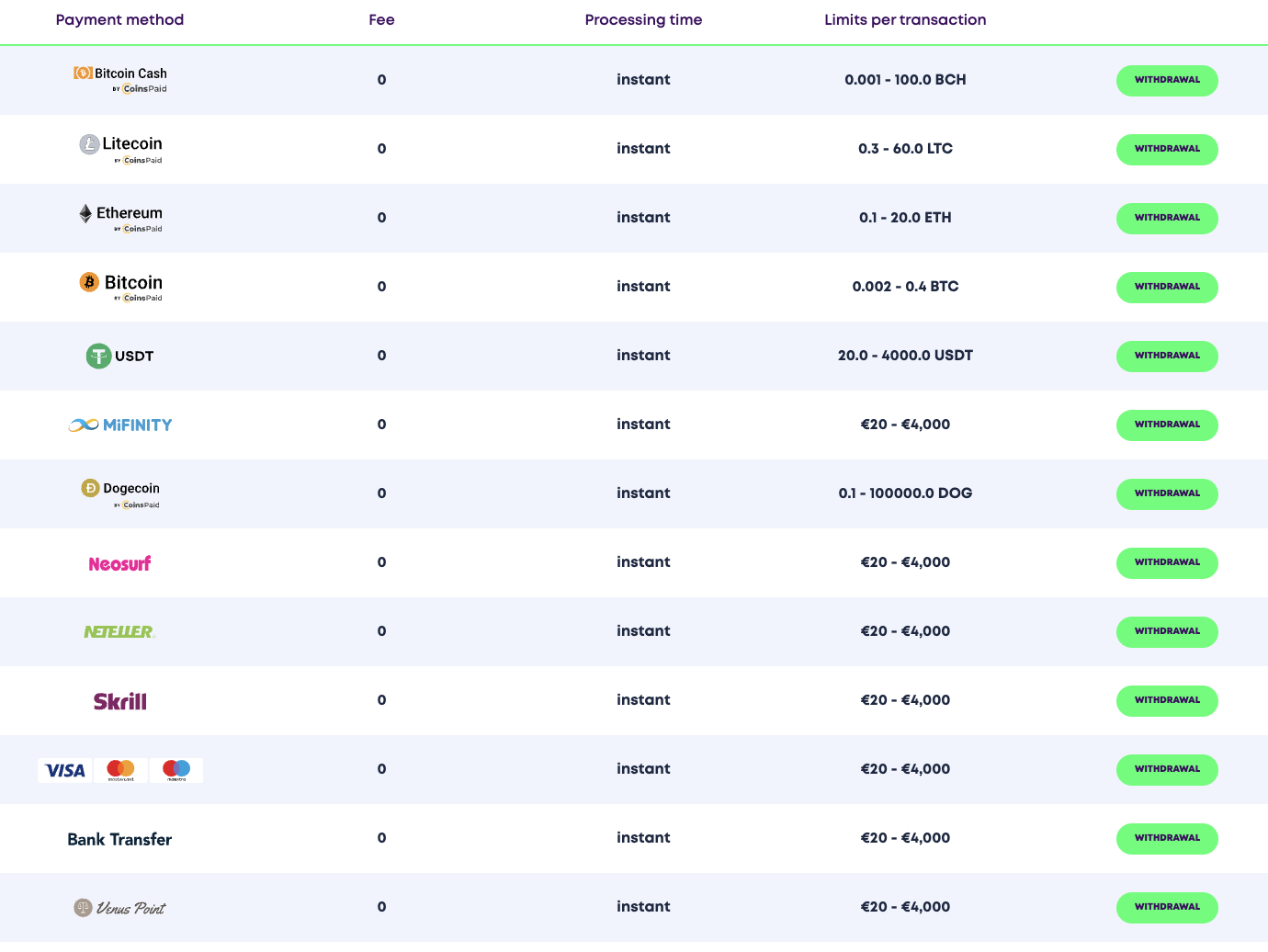Click the limit '0.002 - 0.4 BTC'
Viewport: 1268px width, 952px height.
[905, 287]
